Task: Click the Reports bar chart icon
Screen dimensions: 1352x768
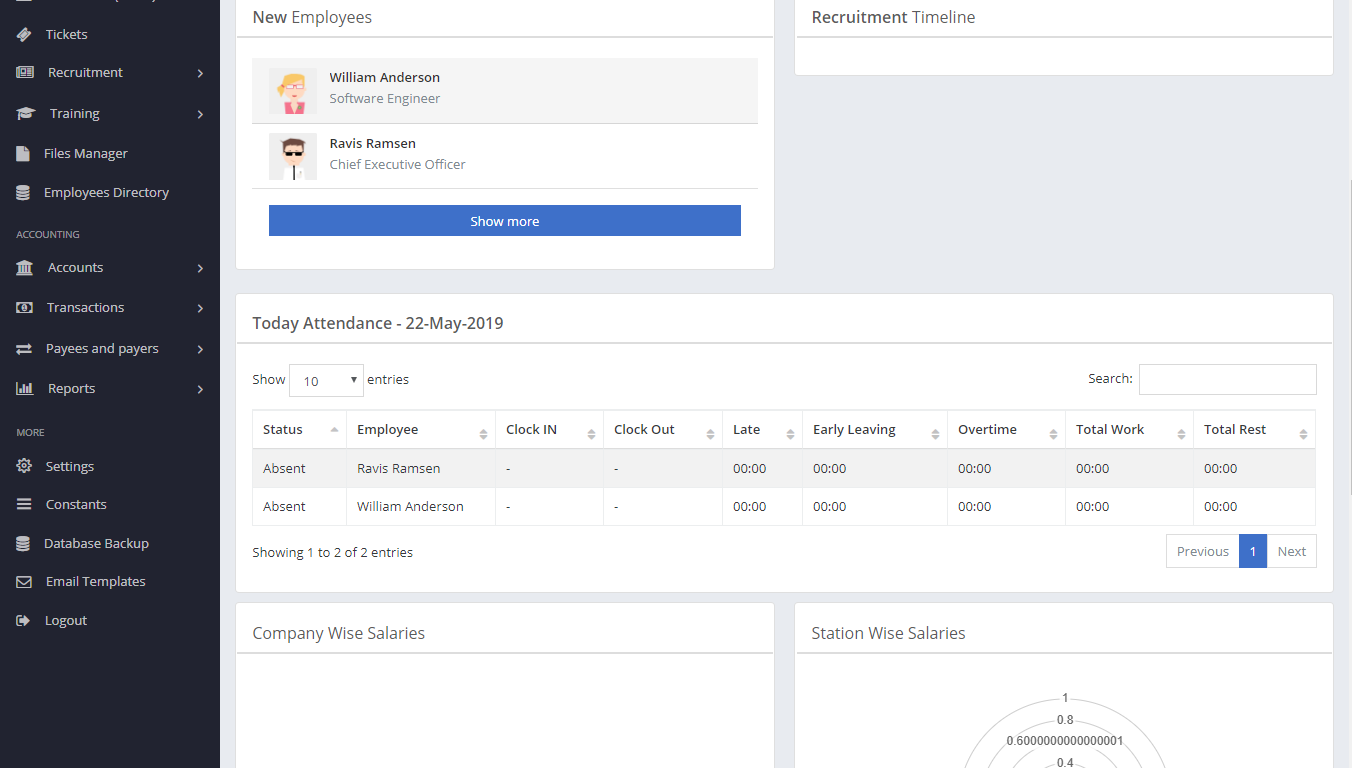Action: click(25, 389)
